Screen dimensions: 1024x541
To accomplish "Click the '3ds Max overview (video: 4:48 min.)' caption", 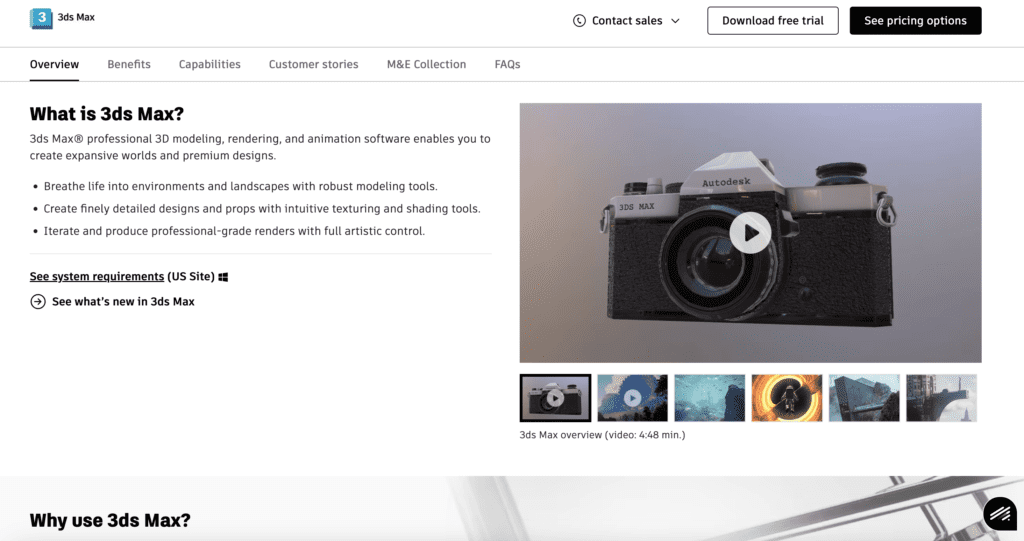I will click(x=602, y=434).
